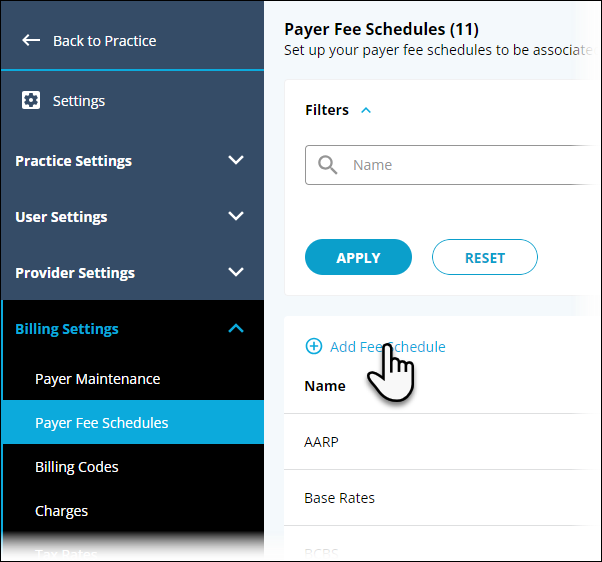Click the plus circle icon

coord(314,347)
